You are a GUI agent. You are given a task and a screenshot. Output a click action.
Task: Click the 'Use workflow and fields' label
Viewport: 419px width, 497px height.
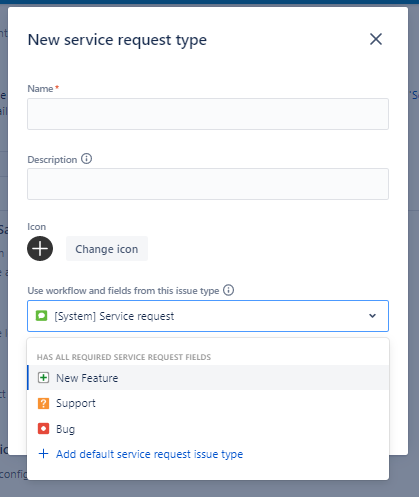[x=123, y=291]
